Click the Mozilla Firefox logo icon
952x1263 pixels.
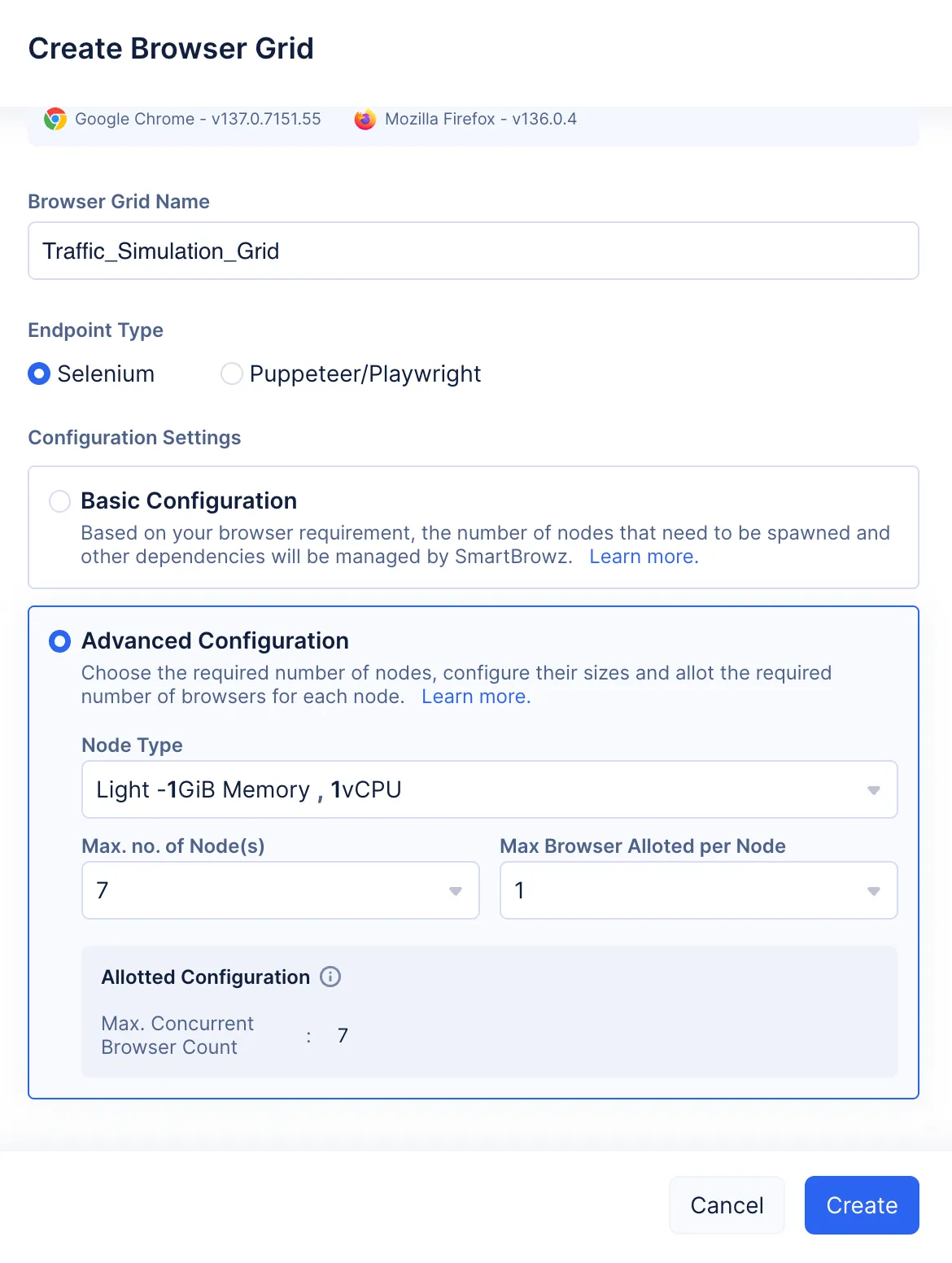point(365,119)
